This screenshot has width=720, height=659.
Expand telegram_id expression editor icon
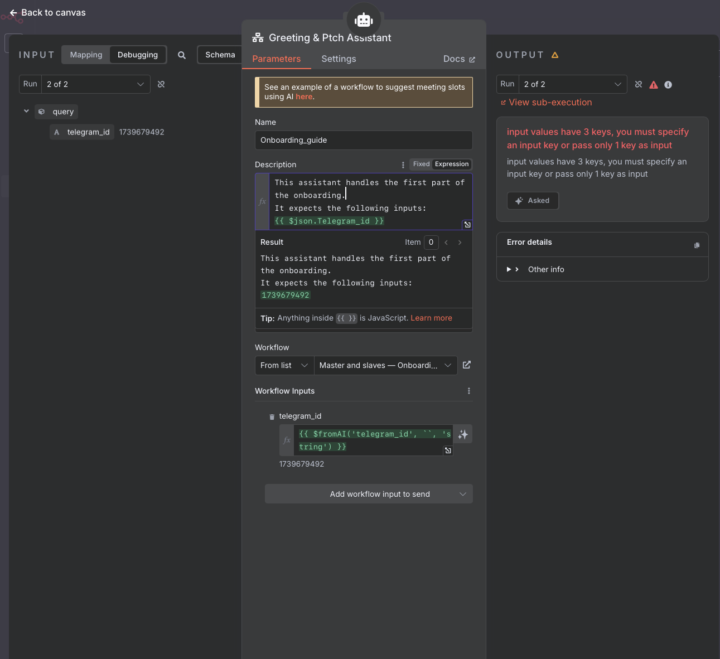[448, 451]
